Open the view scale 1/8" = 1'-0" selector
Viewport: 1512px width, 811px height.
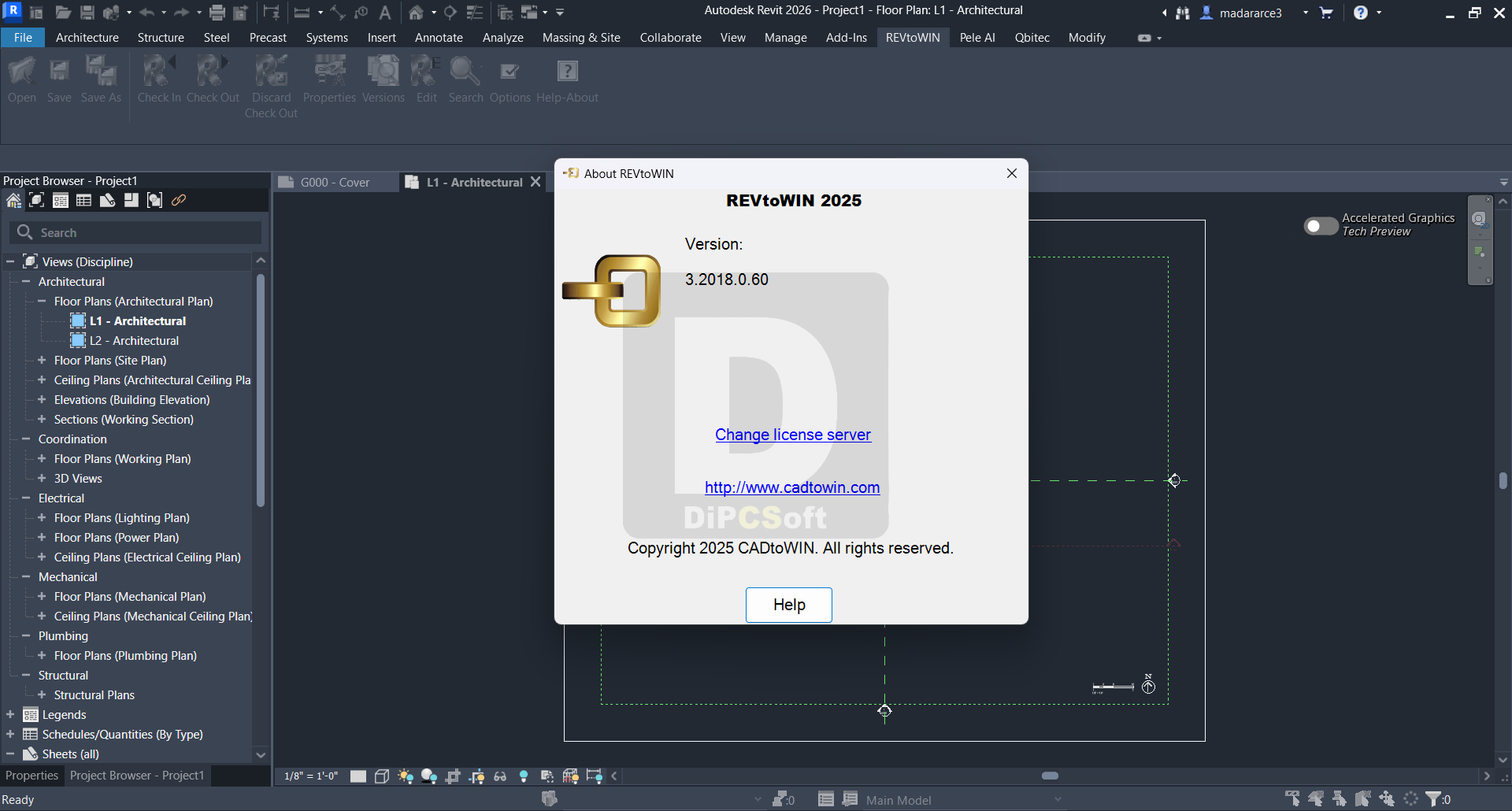[311, 776]
